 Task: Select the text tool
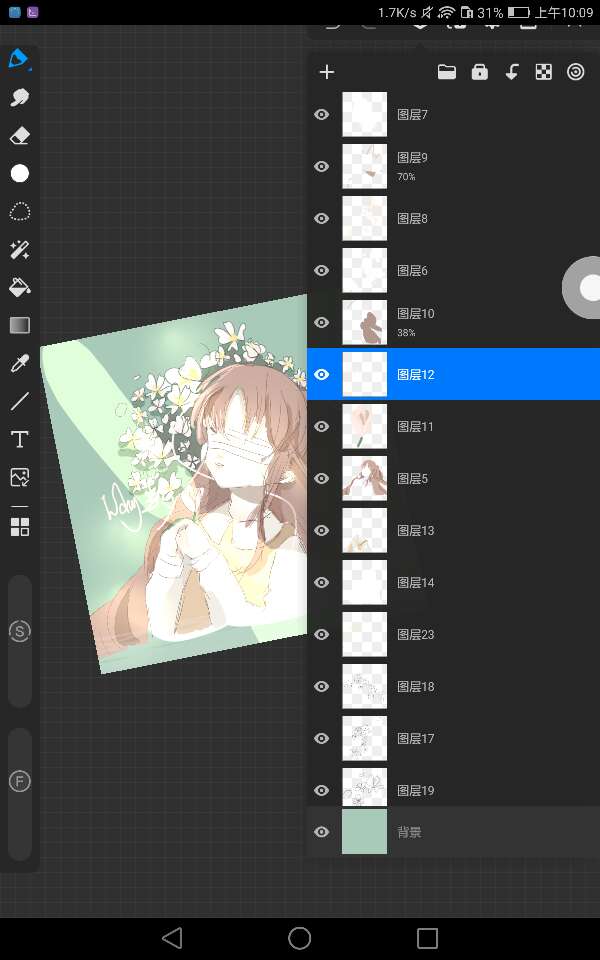click(x=20, y=439)
